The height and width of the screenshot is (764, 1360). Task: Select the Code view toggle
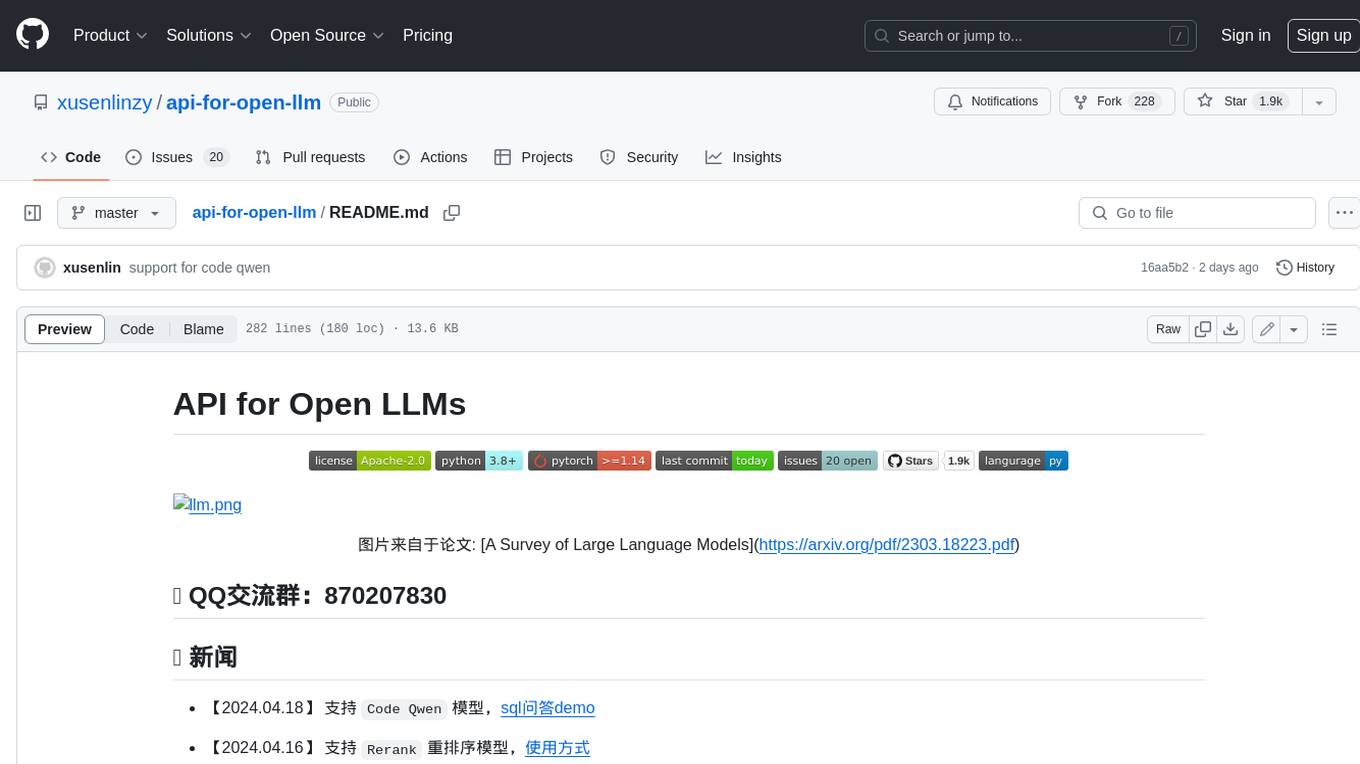(137, 329)
